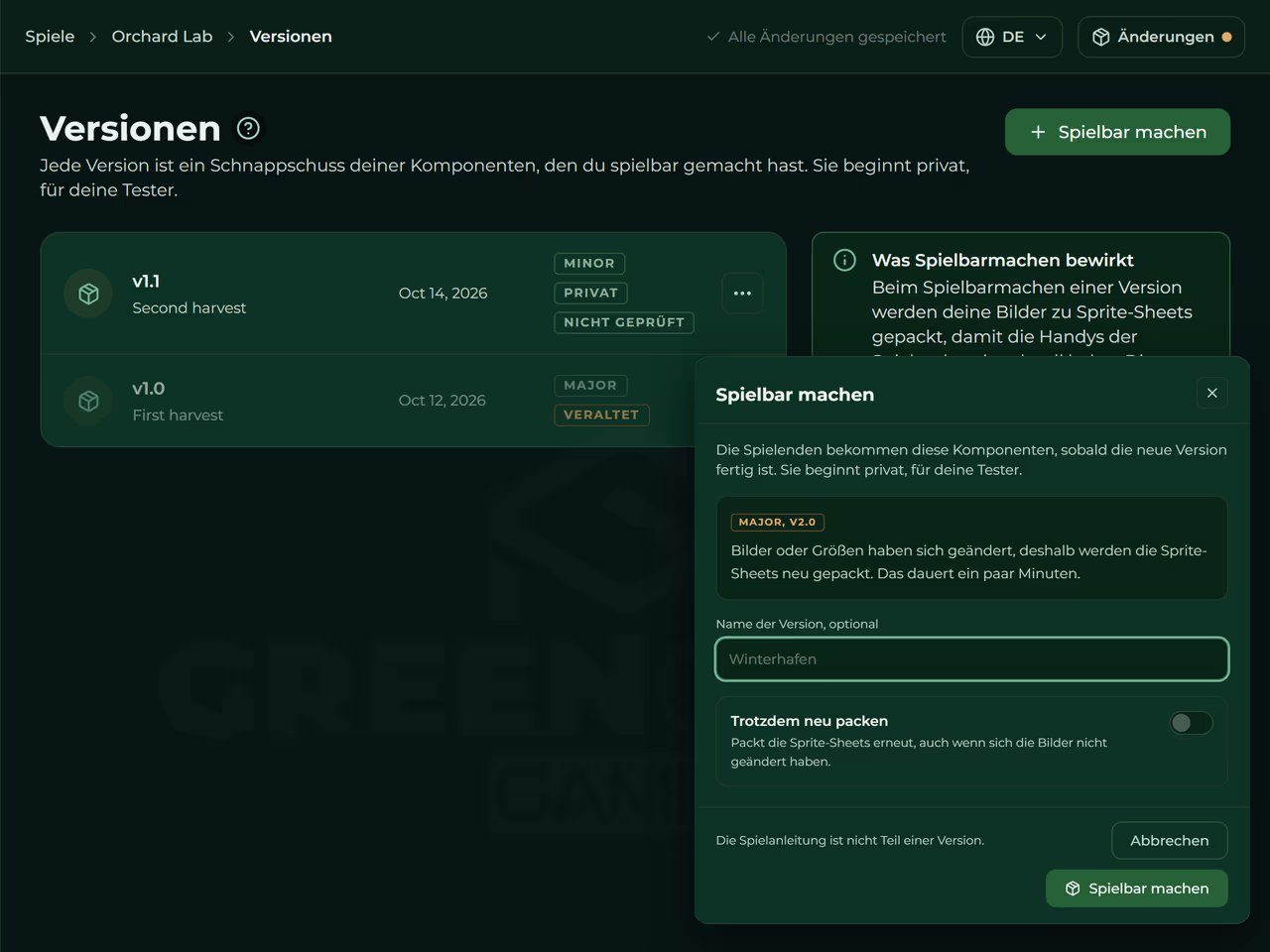Click the Was Spielbarmachen bewirkt heading
The image size is (1270, 952).
tap(1002, 260)
